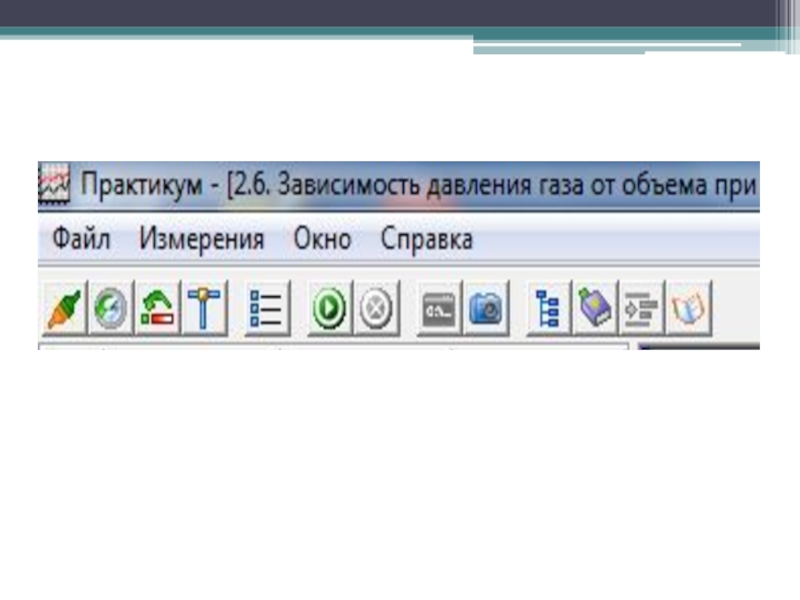The height and width of the screenshot is (600, 800).
Task: Open the Окно menu
Action: [322, 239]
